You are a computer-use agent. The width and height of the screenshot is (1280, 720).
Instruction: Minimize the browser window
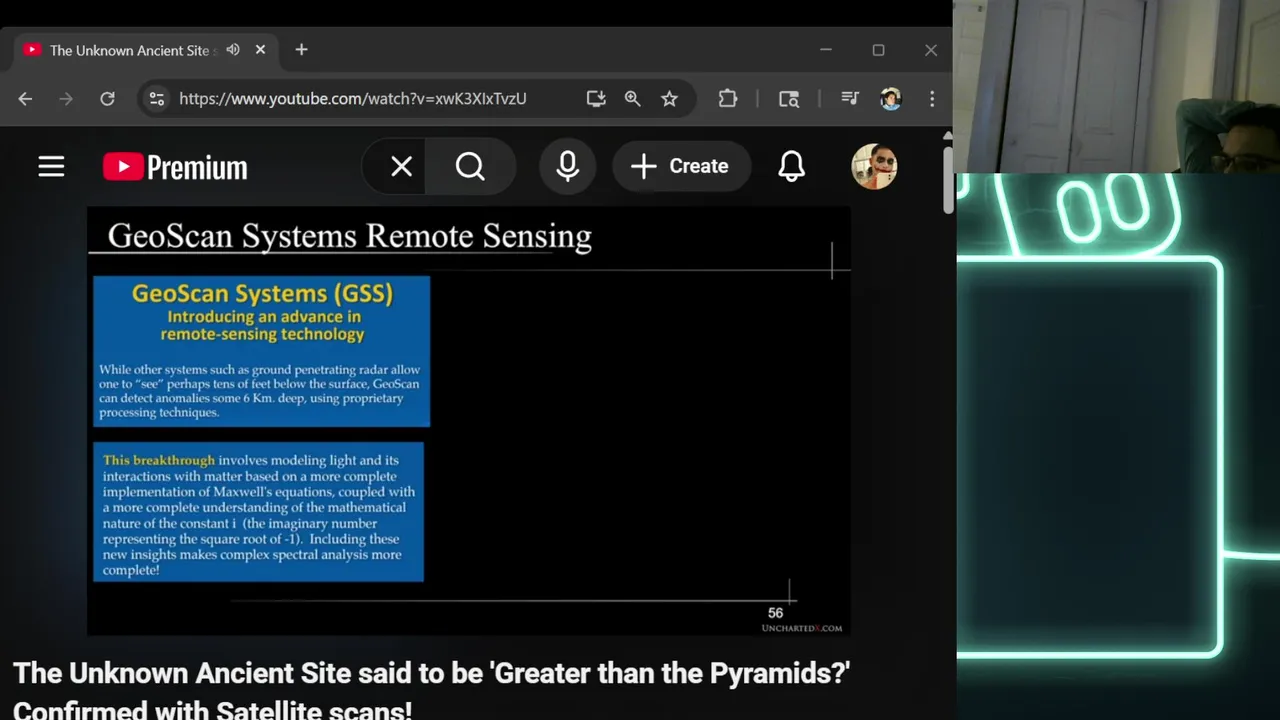click(x=826, y=50)
